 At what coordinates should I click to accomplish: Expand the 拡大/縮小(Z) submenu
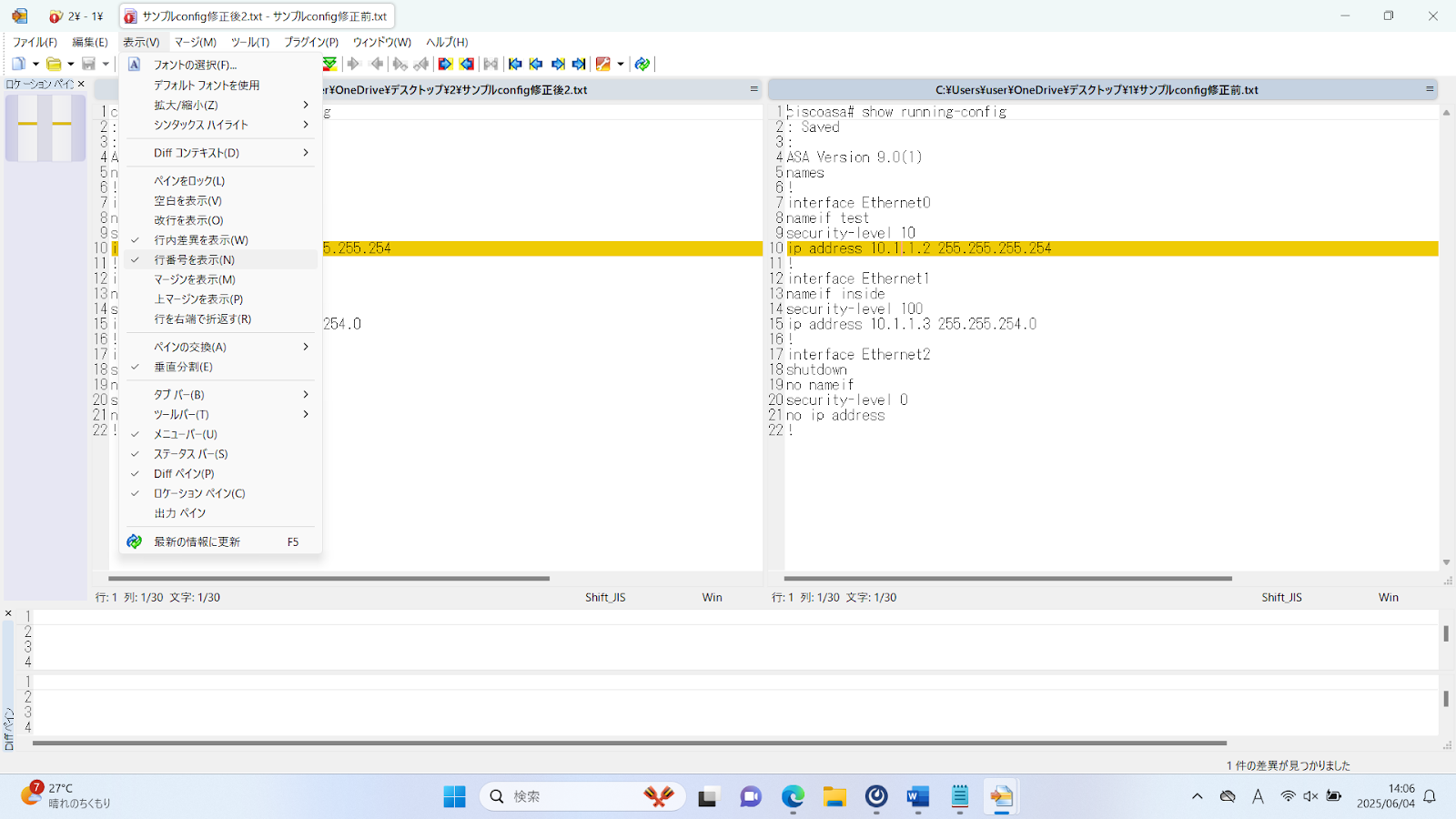coord(220,105)
